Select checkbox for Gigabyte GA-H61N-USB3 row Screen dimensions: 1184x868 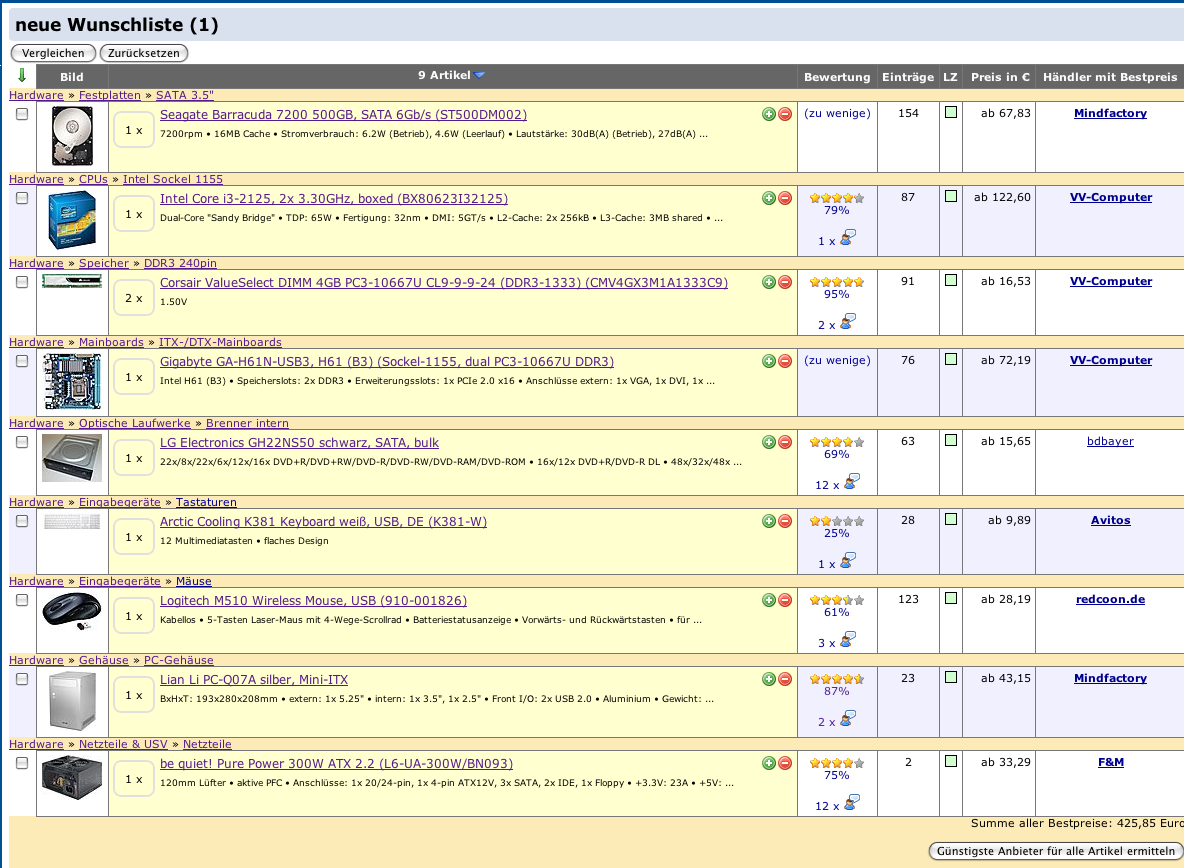(22, 361)
